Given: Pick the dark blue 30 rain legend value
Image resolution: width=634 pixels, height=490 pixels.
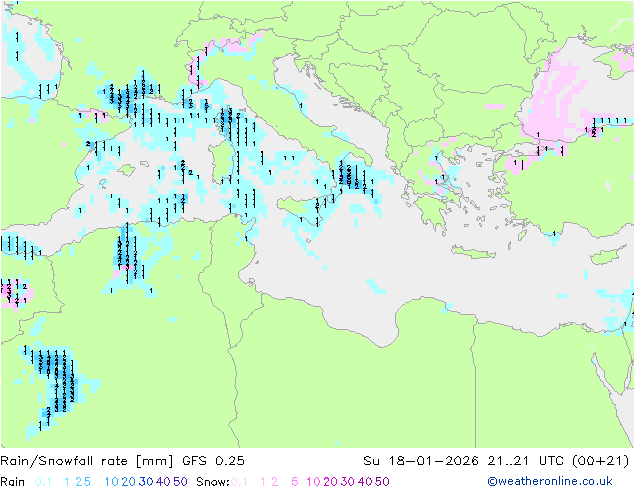Looking at the screenshot, I should [x=146, y=482].
